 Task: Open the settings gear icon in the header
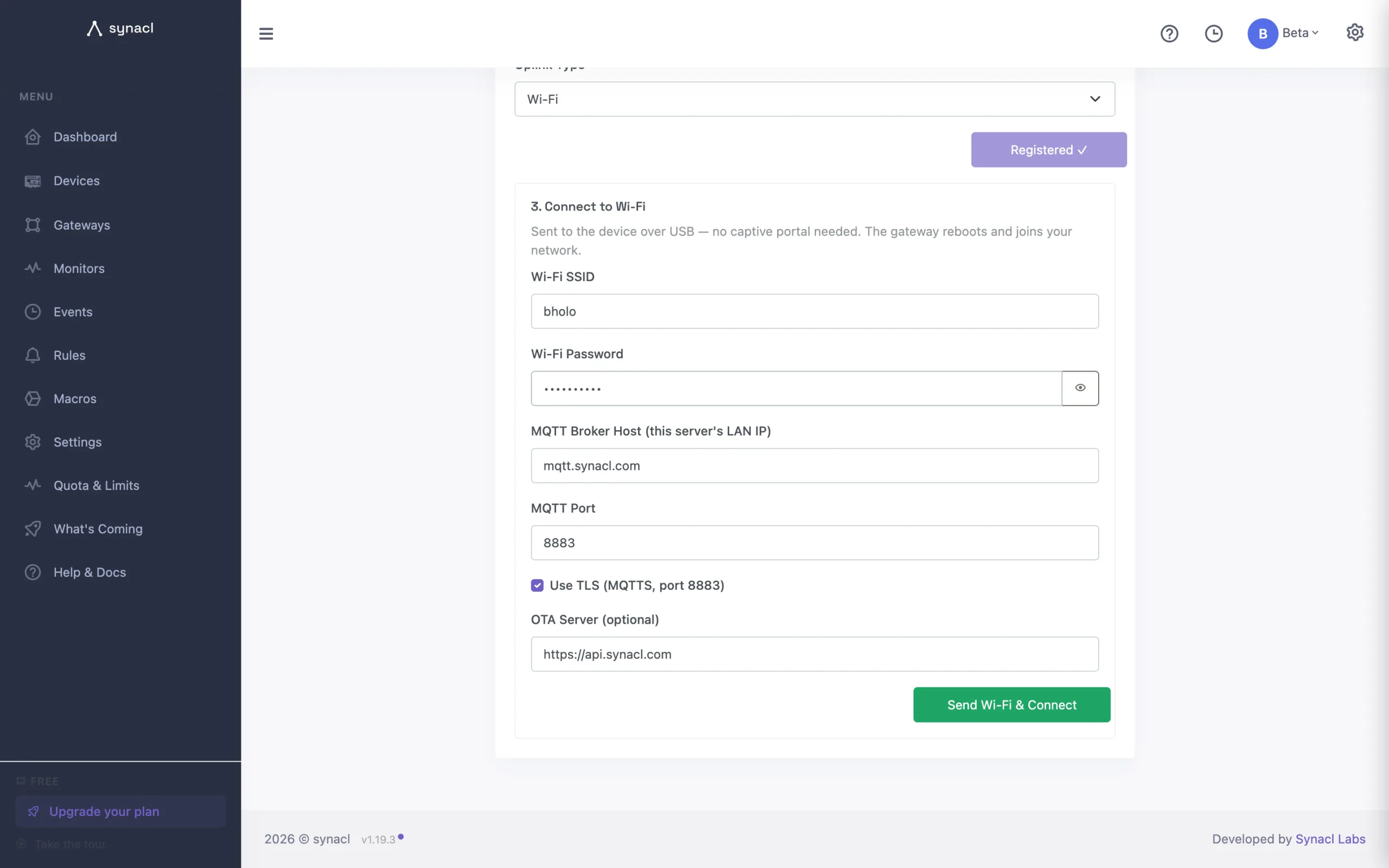(1355, 32)
